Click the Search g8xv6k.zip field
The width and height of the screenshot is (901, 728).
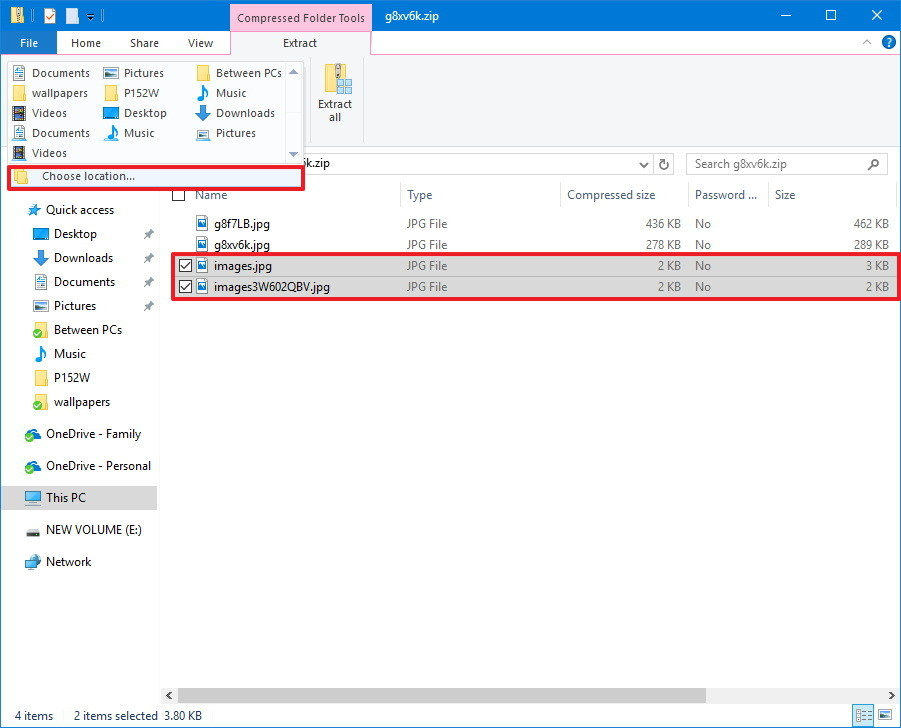click(x=786, y=164)
